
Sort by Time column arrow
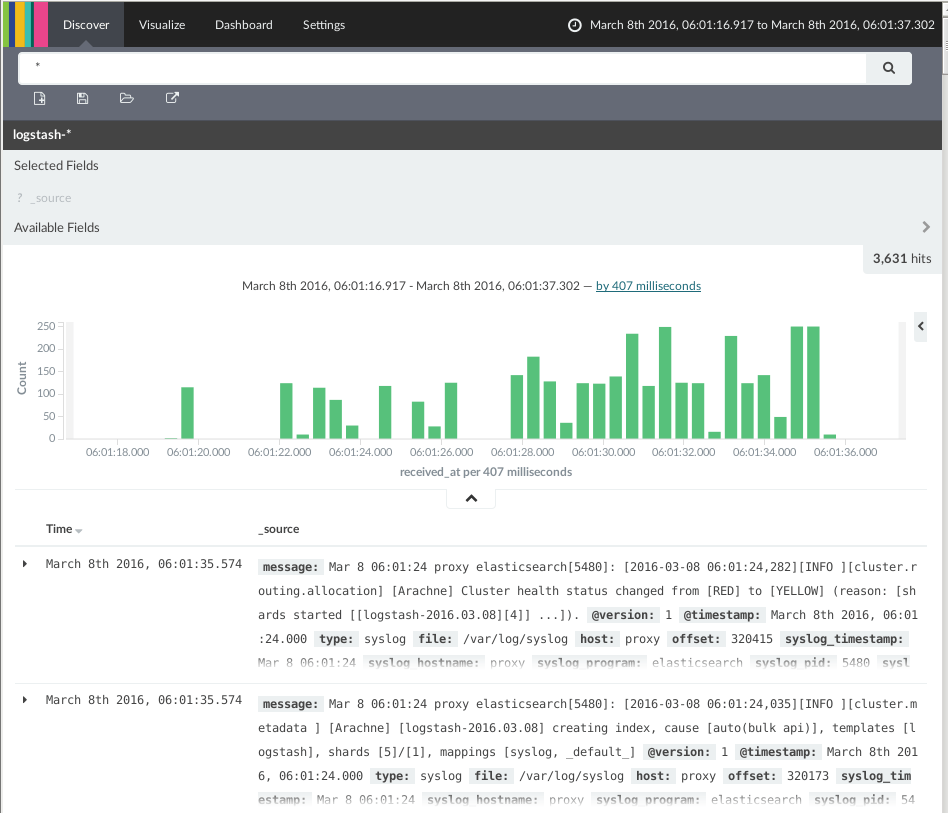79,530
